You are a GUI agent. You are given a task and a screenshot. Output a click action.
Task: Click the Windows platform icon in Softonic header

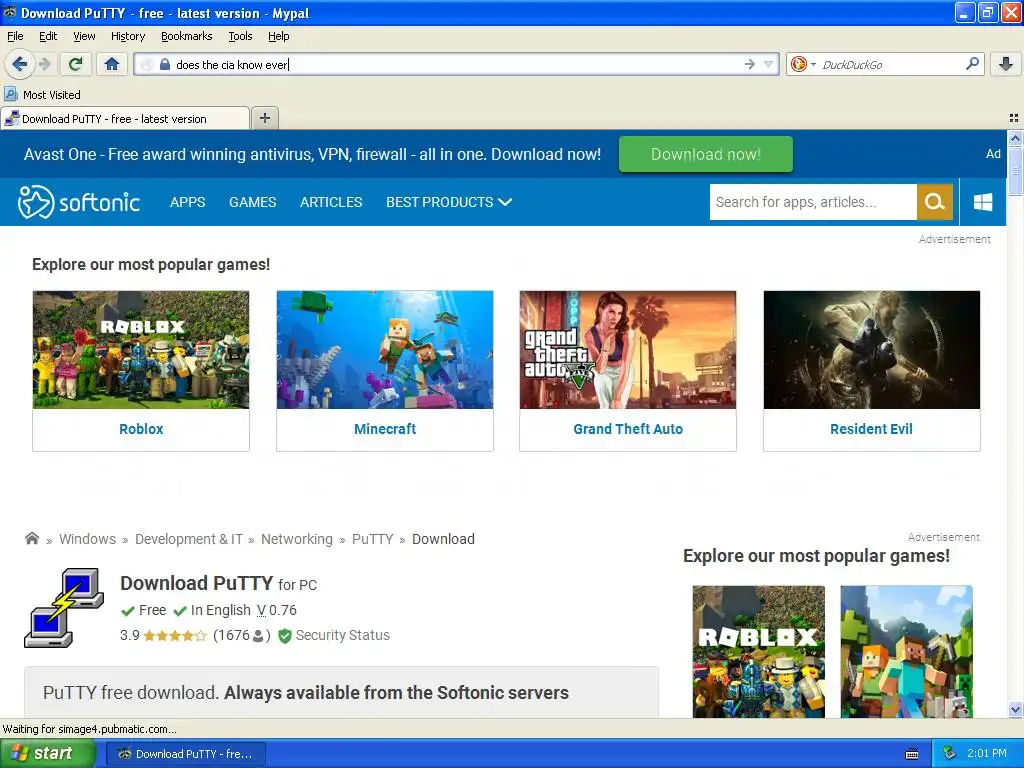[983, 202]
